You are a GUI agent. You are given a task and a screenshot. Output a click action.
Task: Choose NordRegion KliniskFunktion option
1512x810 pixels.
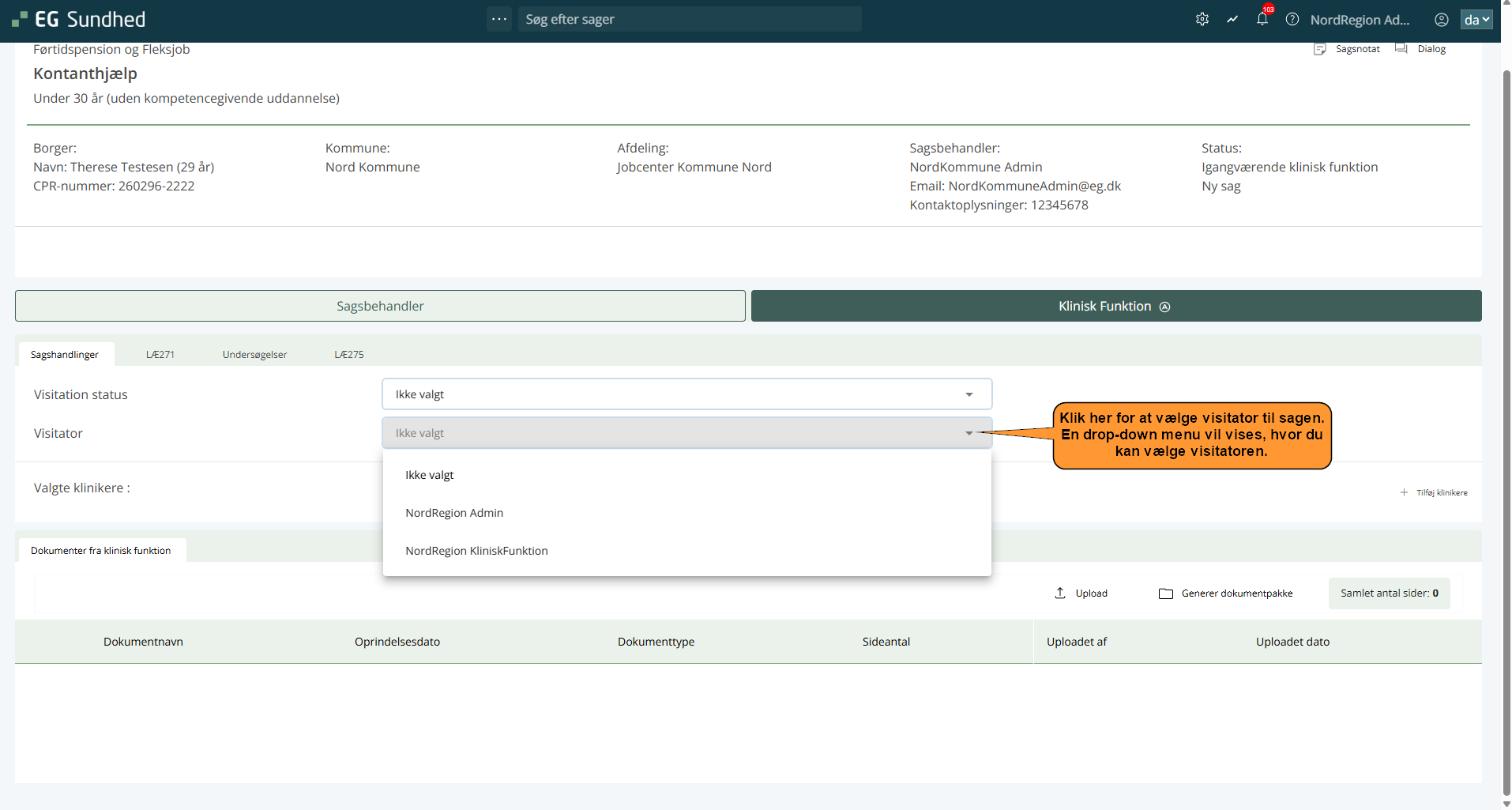476,551
